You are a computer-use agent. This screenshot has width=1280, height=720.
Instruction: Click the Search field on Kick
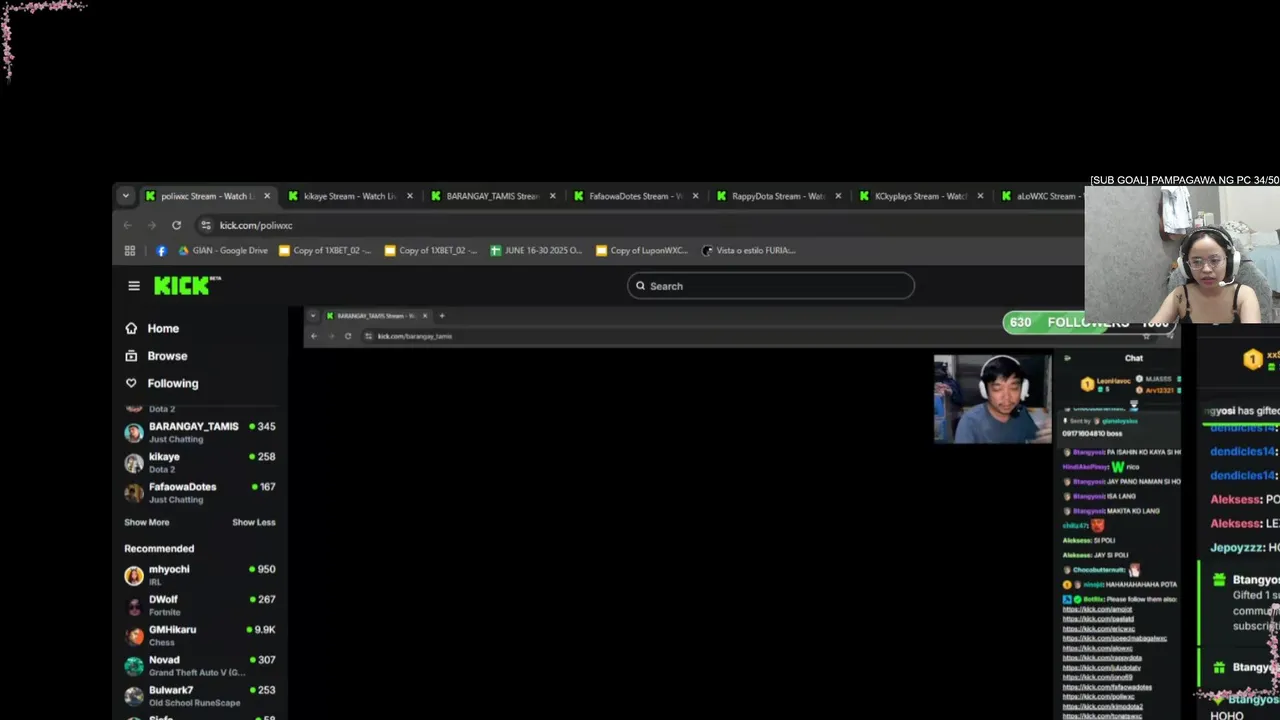[771, 286]
